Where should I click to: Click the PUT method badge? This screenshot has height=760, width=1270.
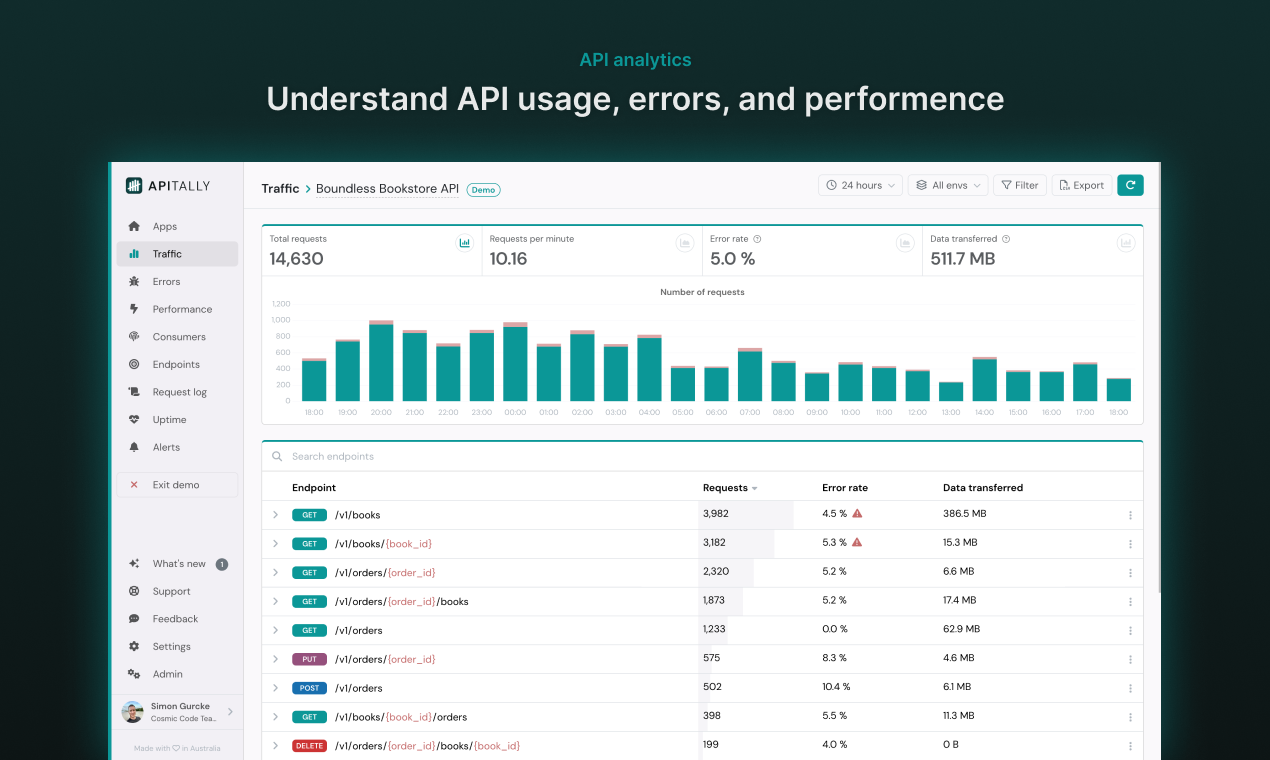(x=310, y=659)
